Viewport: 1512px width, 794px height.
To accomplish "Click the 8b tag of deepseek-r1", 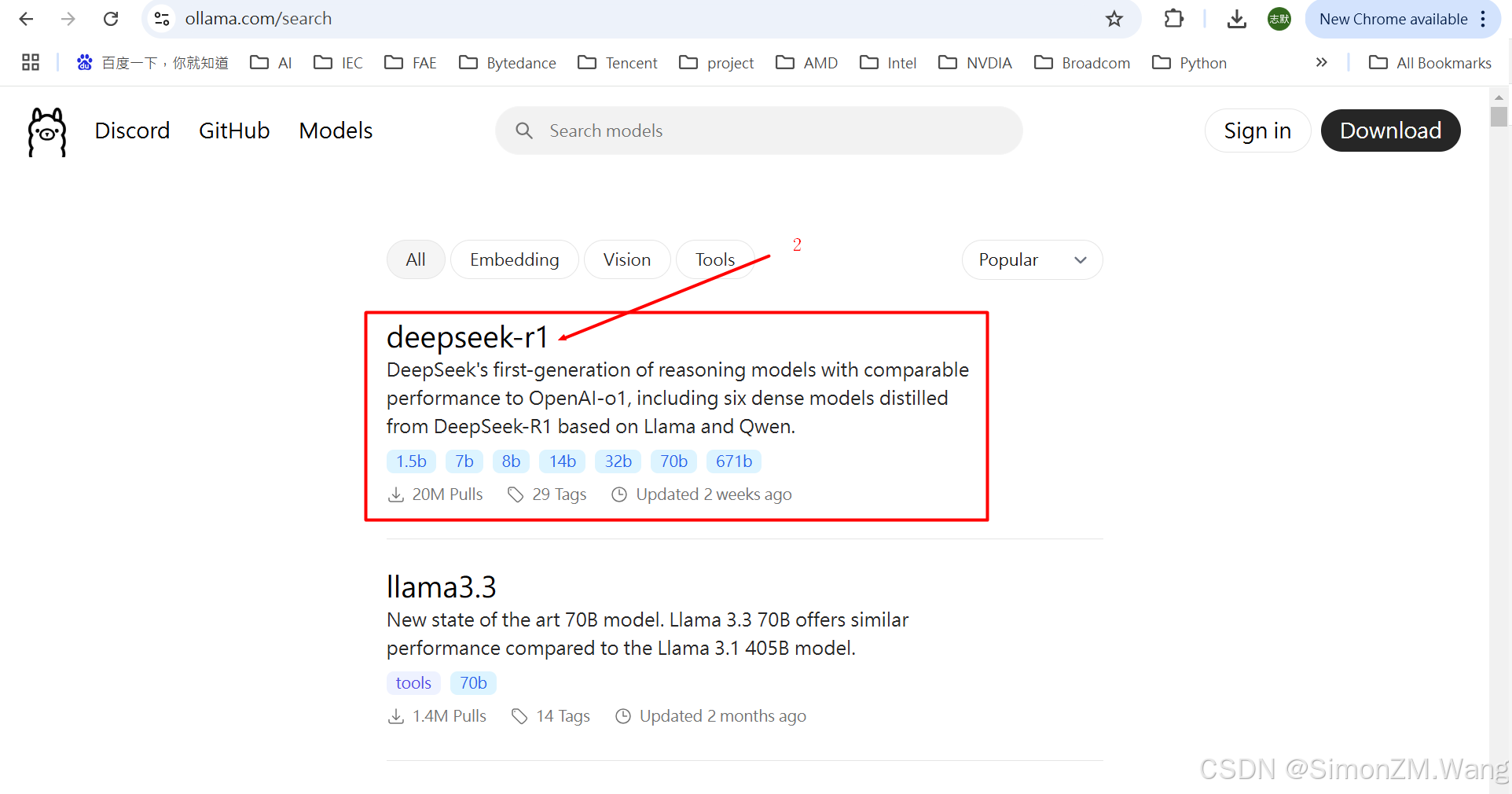I will [511, 461].
